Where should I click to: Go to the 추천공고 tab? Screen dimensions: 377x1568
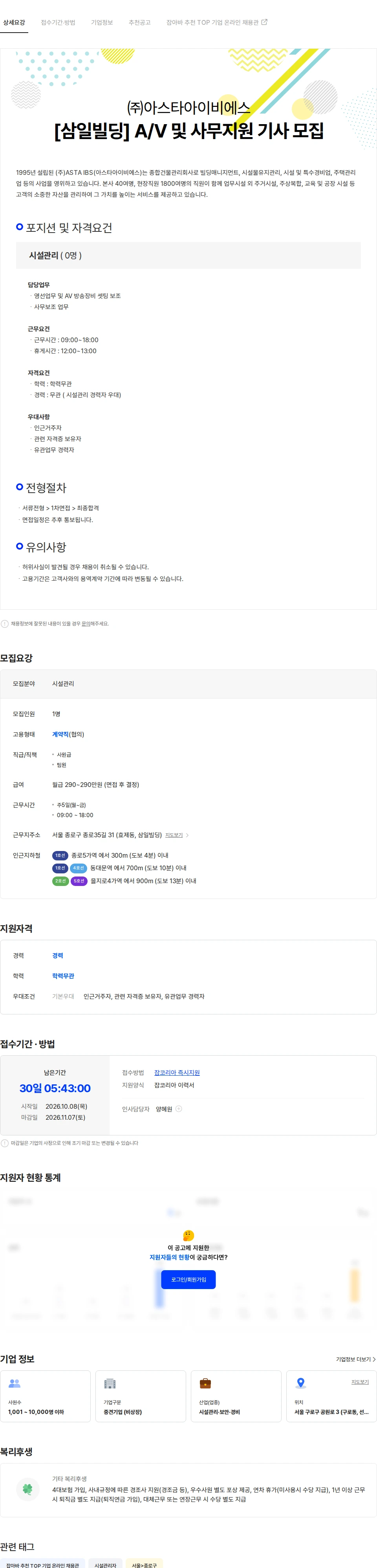tap(140, 22)
